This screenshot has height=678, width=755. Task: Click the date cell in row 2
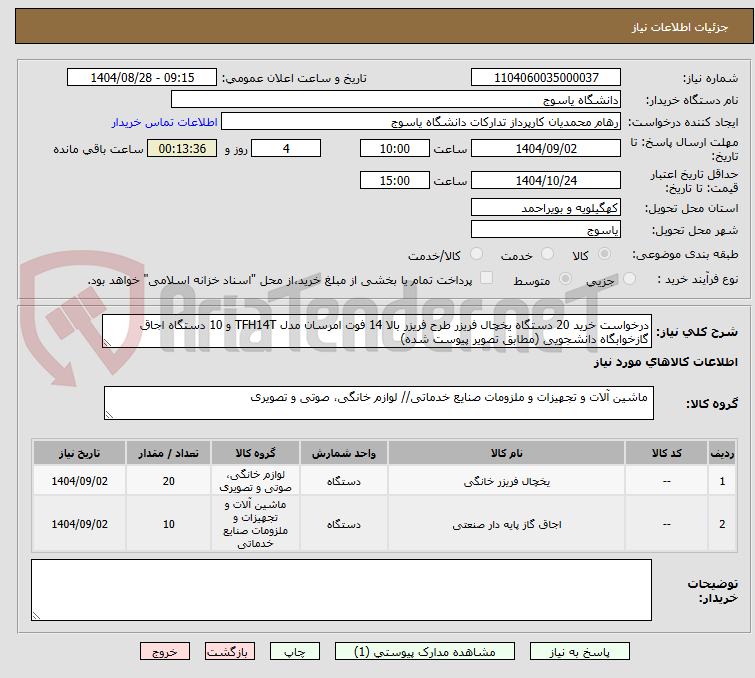coord(79,524)
